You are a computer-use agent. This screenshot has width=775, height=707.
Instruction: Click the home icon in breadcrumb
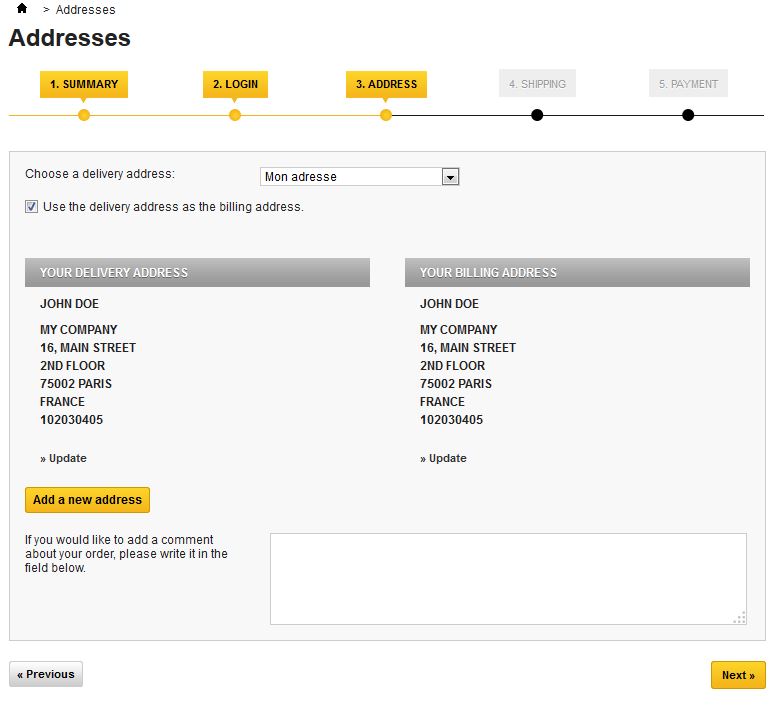point(22,8)
